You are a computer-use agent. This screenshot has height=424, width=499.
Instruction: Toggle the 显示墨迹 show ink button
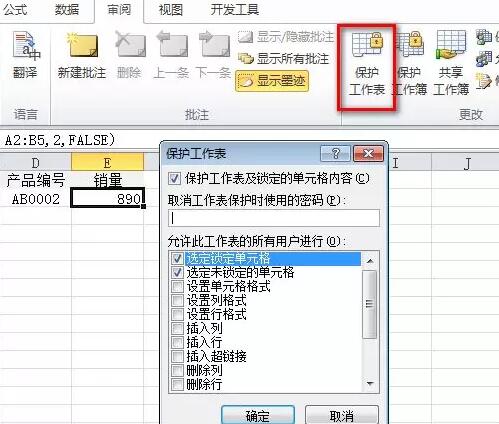[272, 81]
